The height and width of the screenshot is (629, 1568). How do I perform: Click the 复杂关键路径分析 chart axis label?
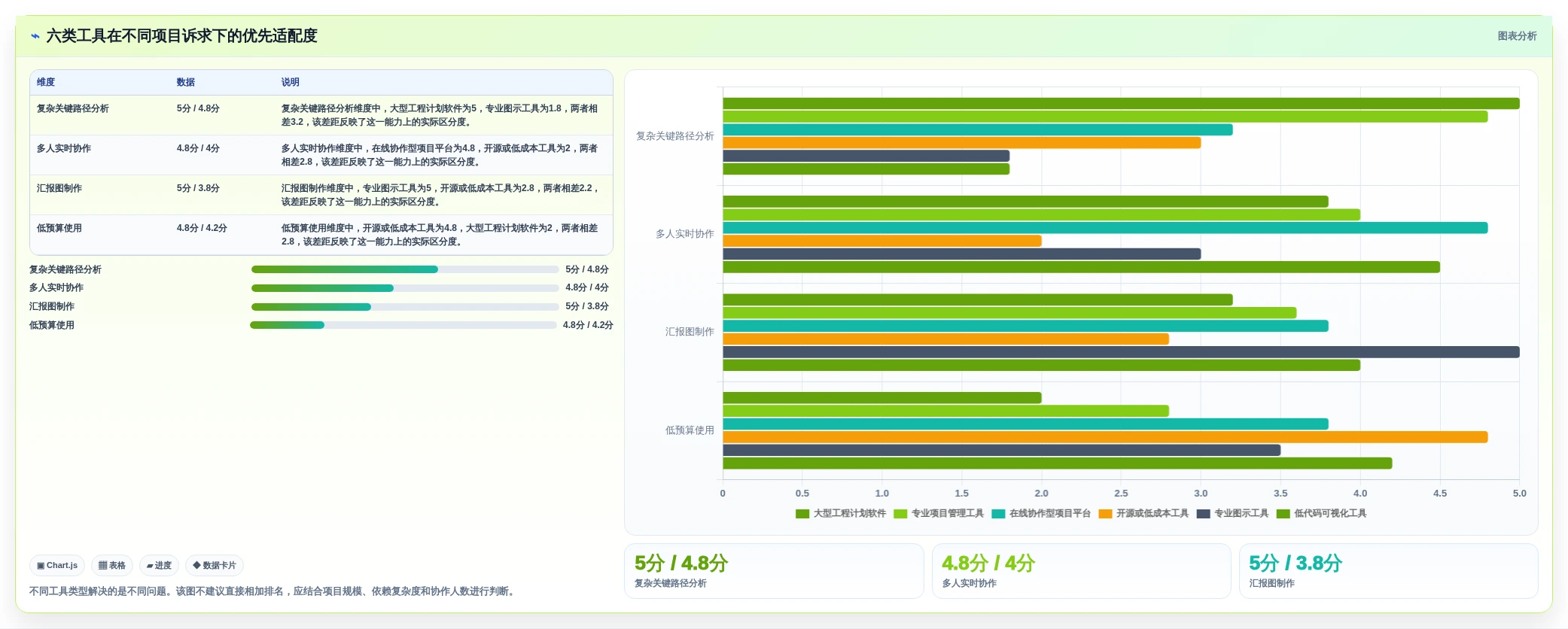(x=674, y=136)
